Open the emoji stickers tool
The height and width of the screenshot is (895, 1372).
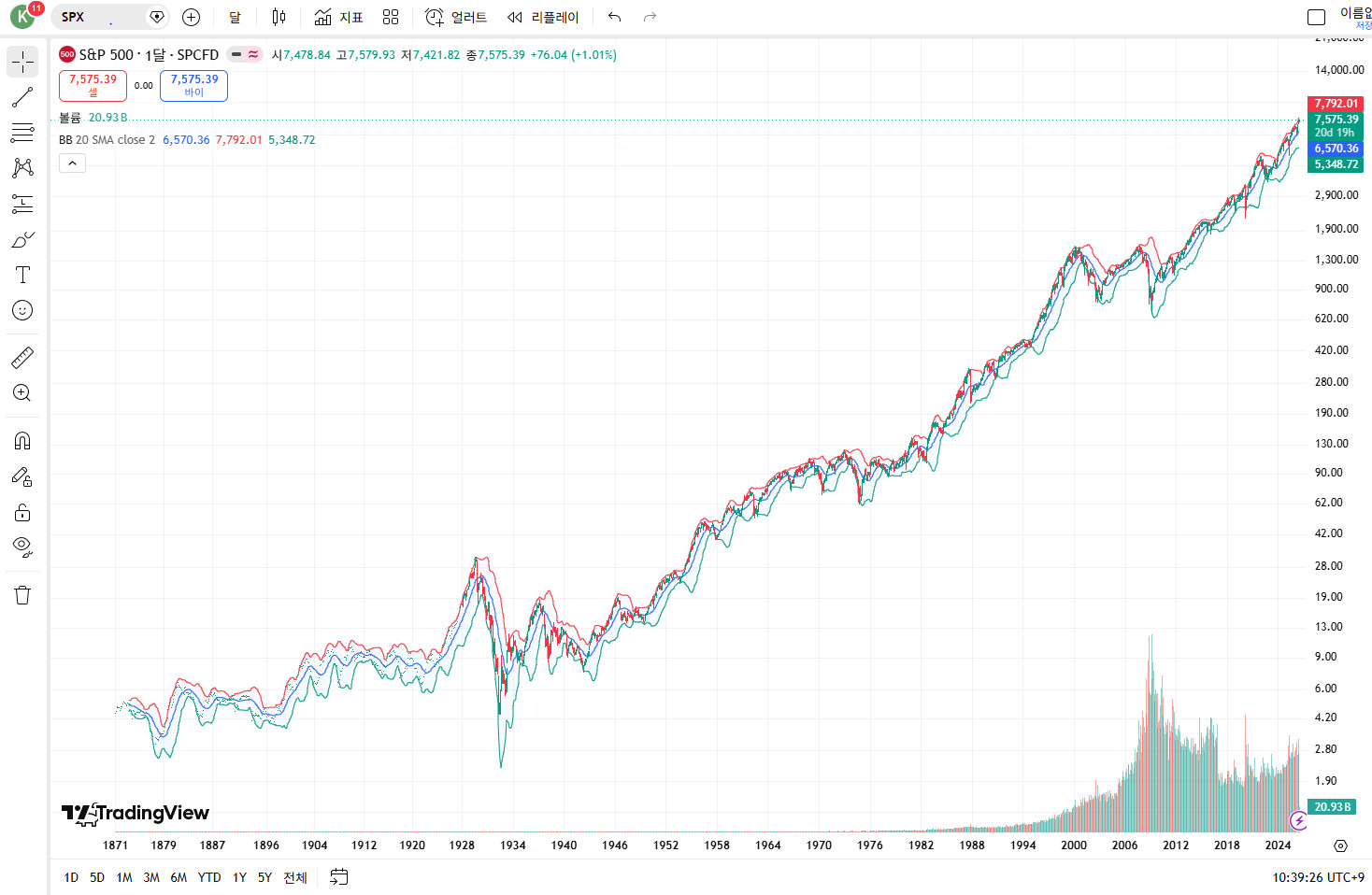tap(22, 310)
